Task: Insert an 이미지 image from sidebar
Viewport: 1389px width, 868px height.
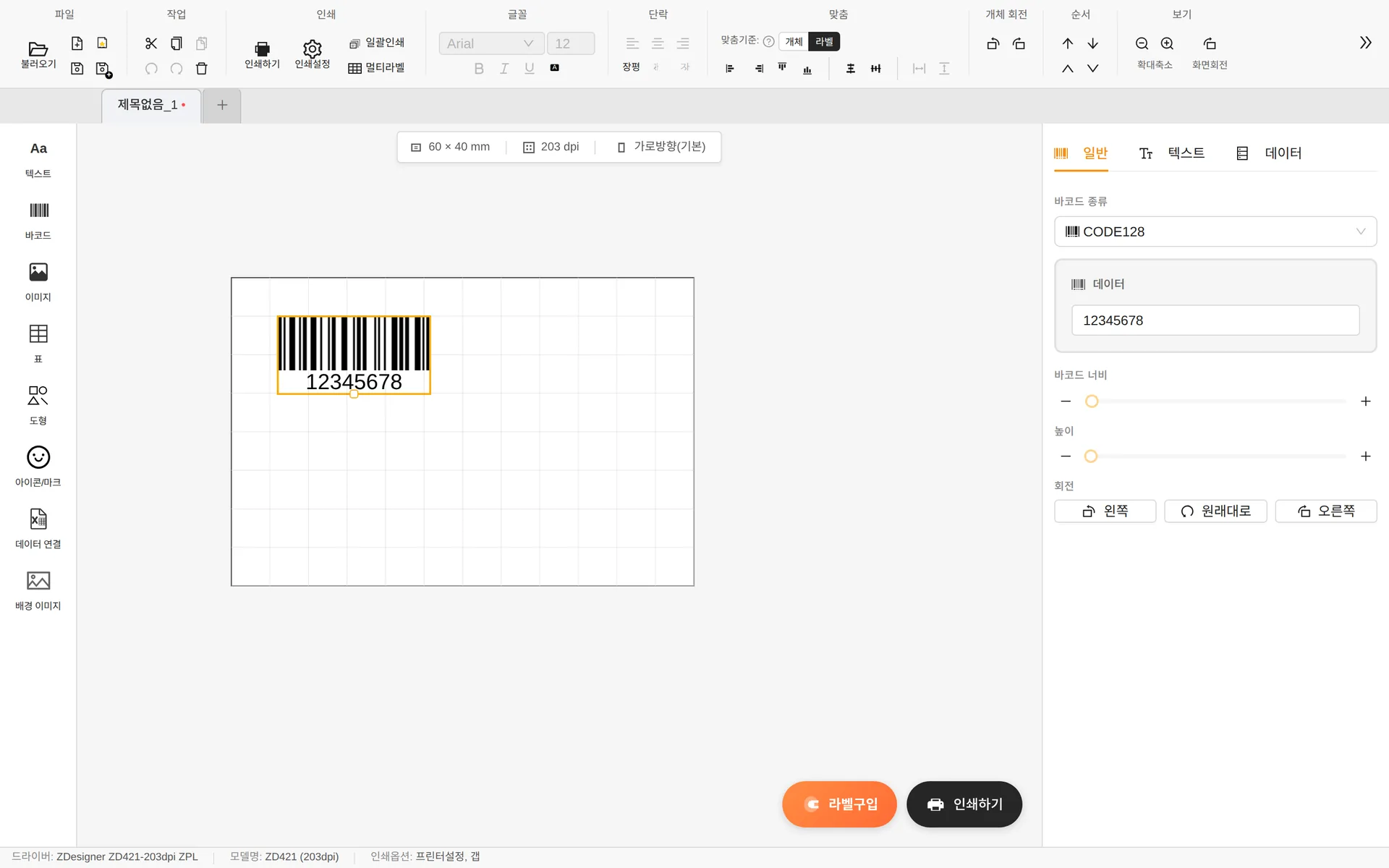Action: pos(38,283)
